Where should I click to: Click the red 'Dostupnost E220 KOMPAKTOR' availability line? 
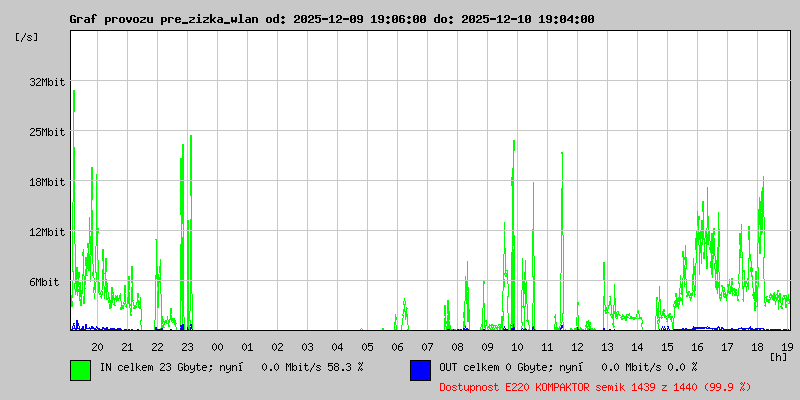pyautogui.click(x=595, y=387)
